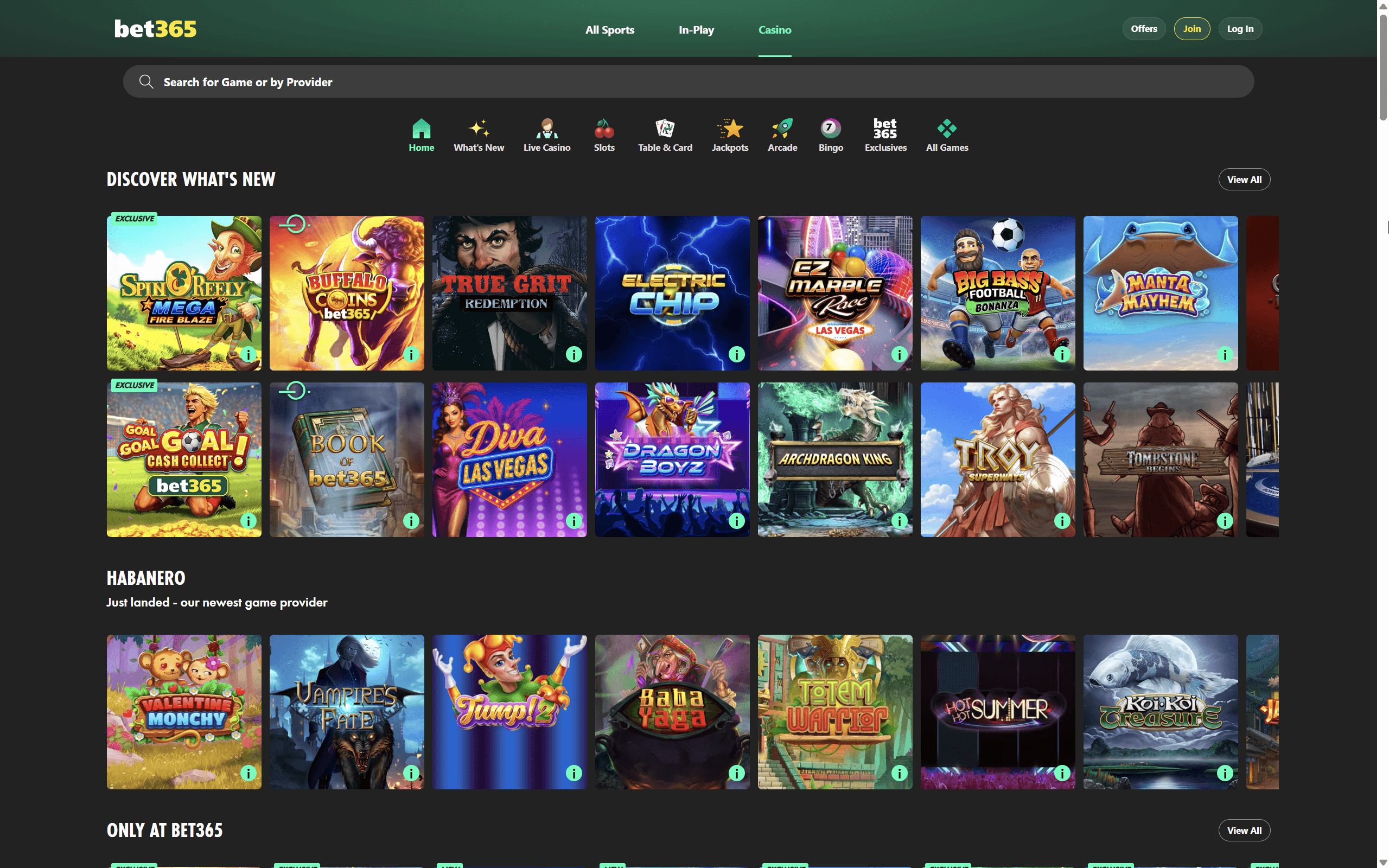Viewport: 1389px width, 868px height.
Task: Launch the Valentine Monchy thumbnail
Action: 184,711
